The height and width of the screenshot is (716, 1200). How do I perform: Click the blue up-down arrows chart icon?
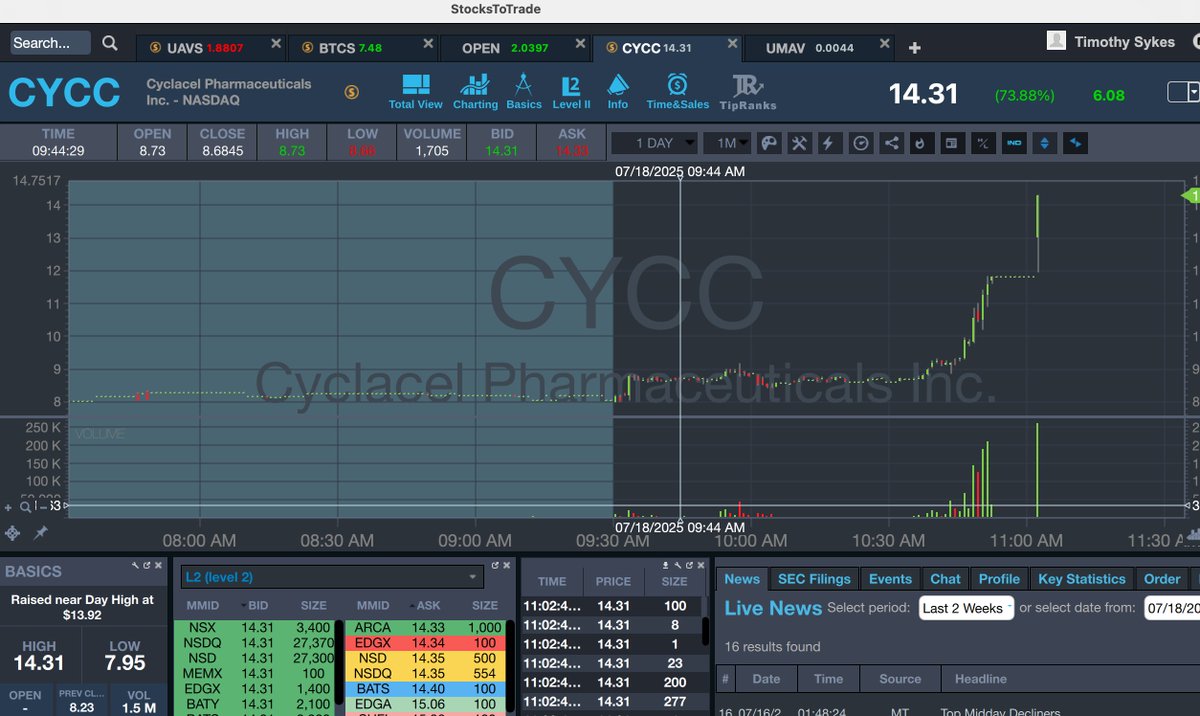(x=1045, y=143)
